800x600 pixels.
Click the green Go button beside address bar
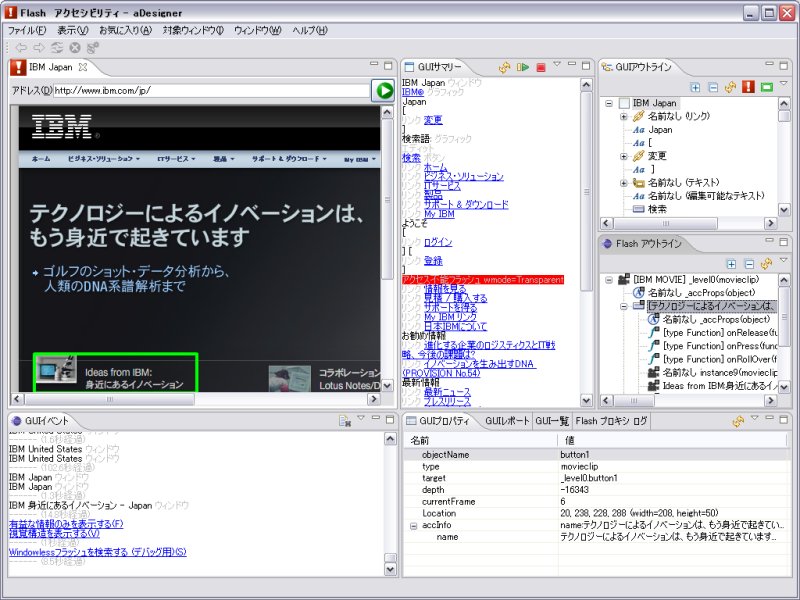pos(383,91)
